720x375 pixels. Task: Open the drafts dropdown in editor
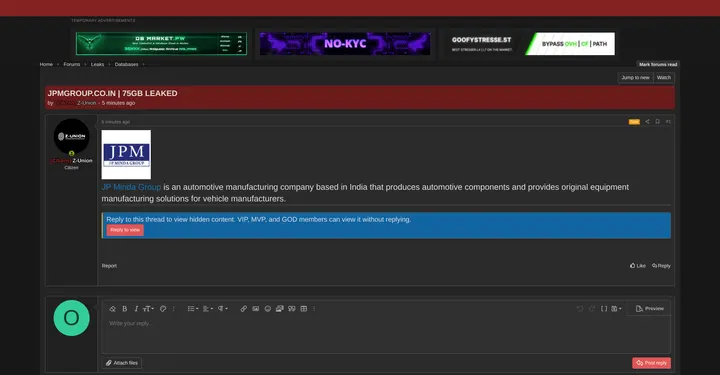tap(616, 309)
